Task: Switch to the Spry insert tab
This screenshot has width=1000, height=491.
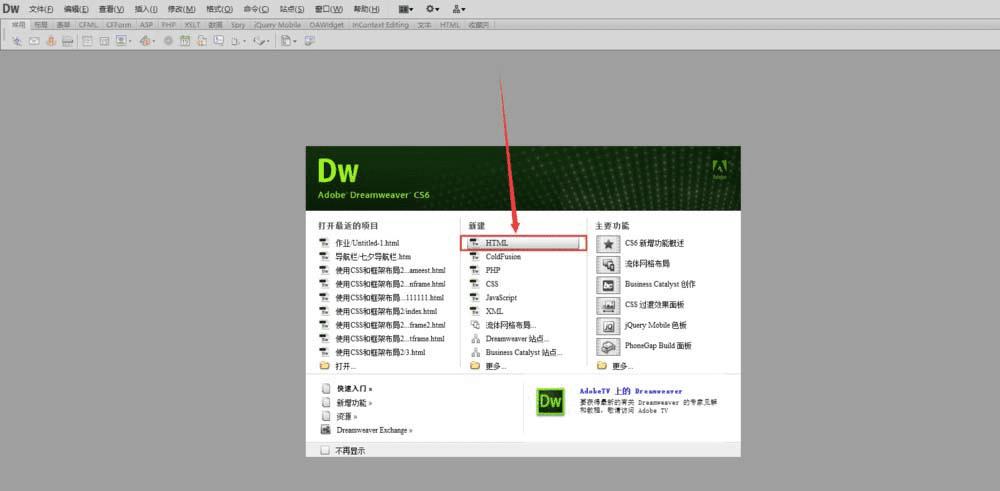Action: pos(238,25)
